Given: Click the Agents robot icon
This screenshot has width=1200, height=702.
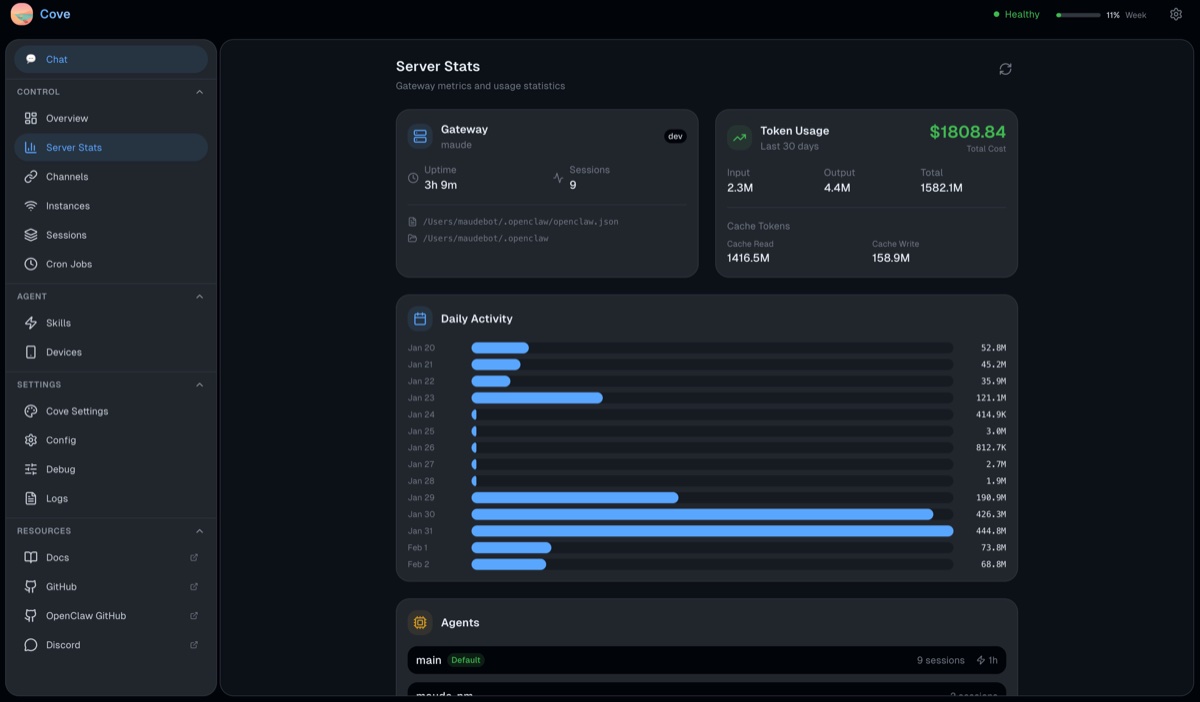Looking at the screenshot, I should click(x=419, y=622).
